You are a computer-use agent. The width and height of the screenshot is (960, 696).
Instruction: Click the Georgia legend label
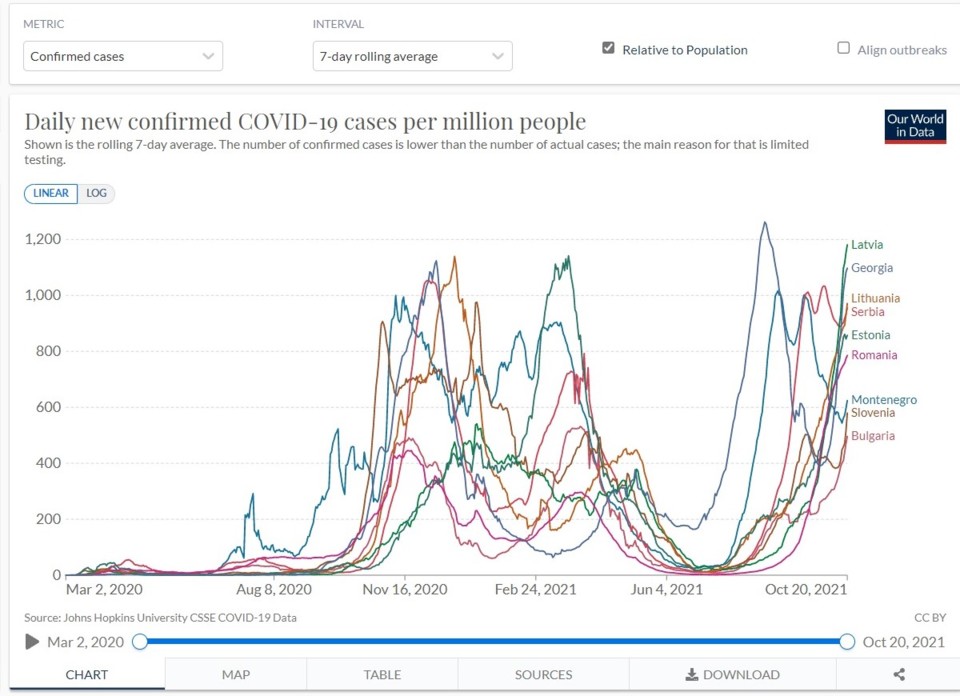[872, 268]
